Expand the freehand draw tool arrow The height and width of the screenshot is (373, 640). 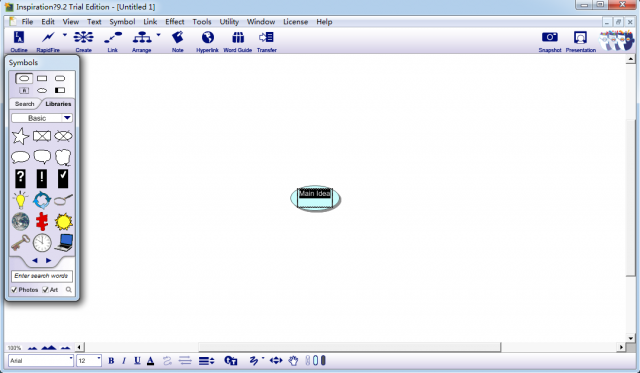point(263,359)
